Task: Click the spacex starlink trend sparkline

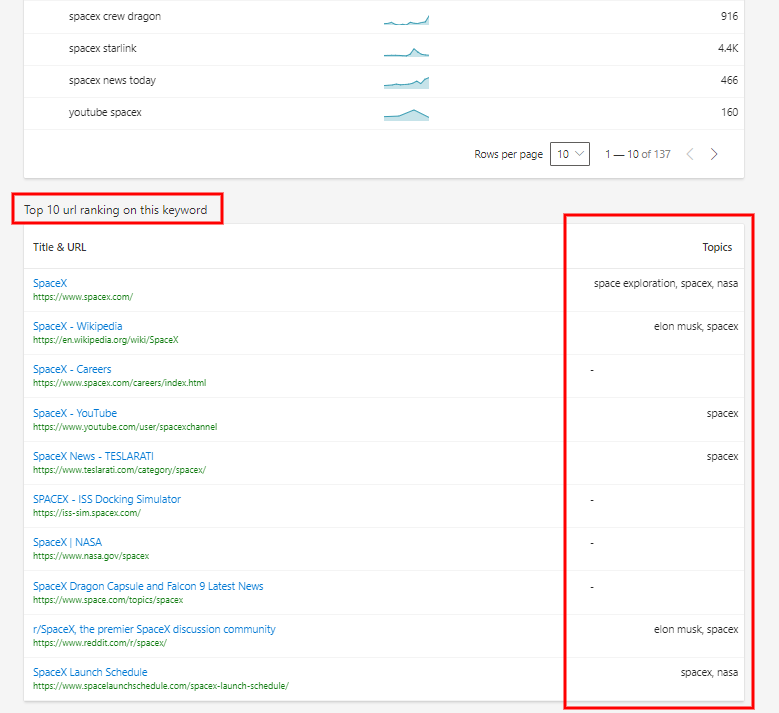Action: 406,52
